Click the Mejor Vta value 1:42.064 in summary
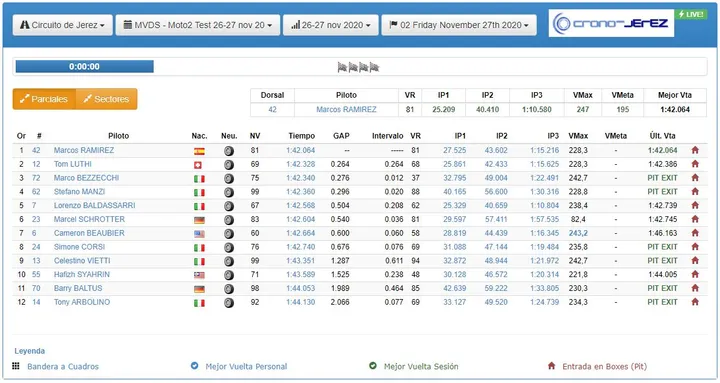Viewport: 720px width, 383px height. [675, 109]
